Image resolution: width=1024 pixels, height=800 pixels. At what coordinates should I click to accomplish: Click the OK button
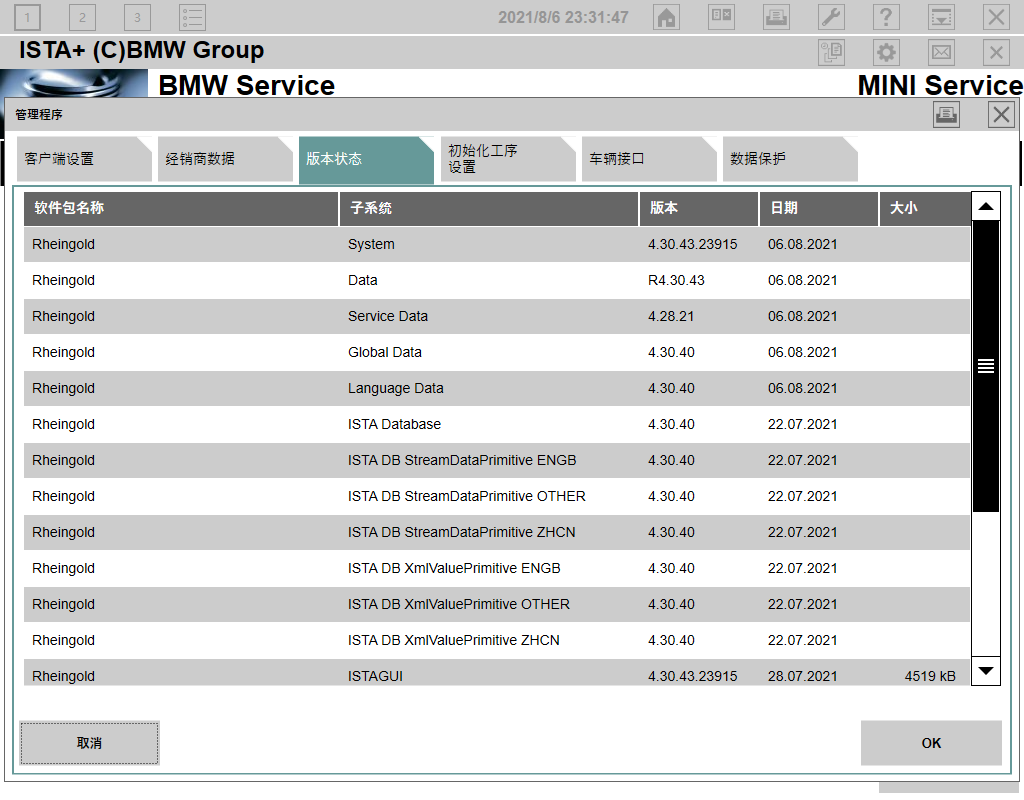click(931, 743)
